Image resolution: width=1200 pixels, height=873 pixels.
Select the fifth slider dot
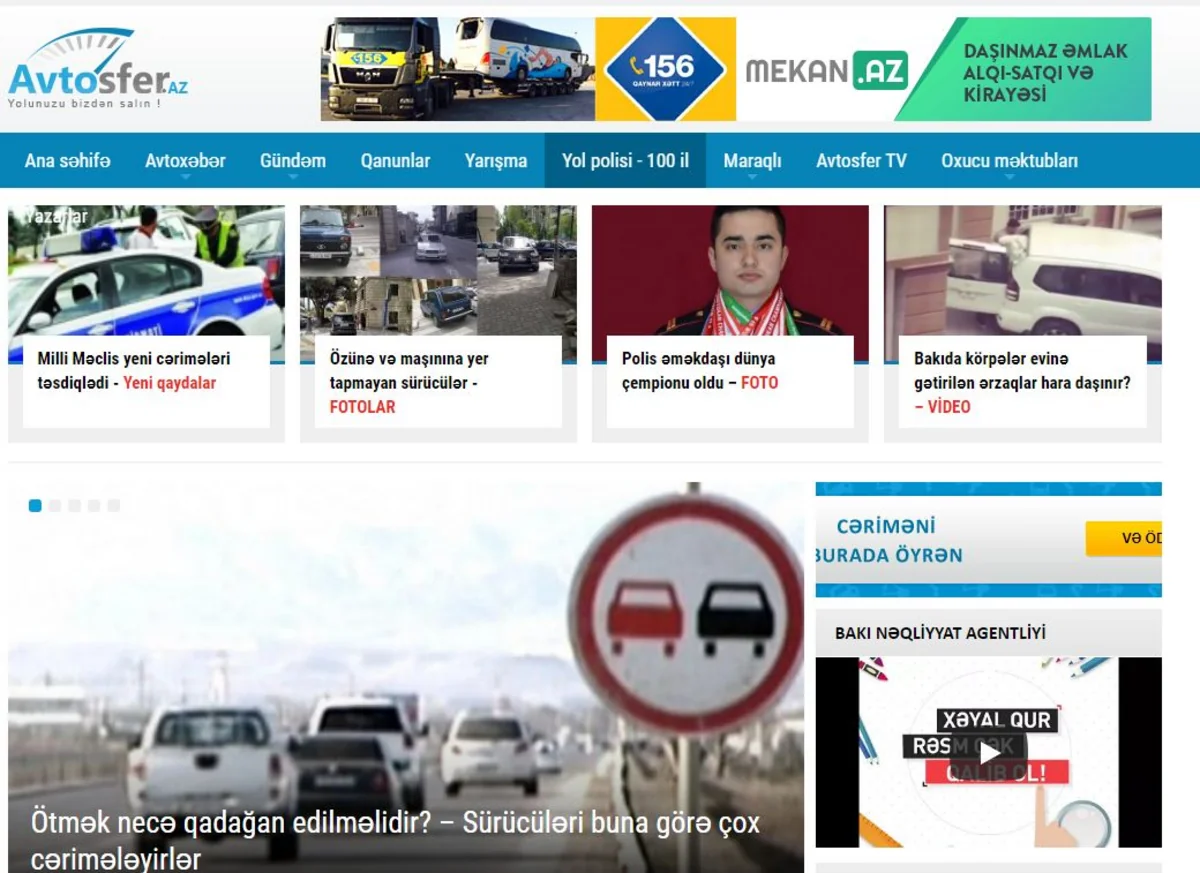click(114, 506)
